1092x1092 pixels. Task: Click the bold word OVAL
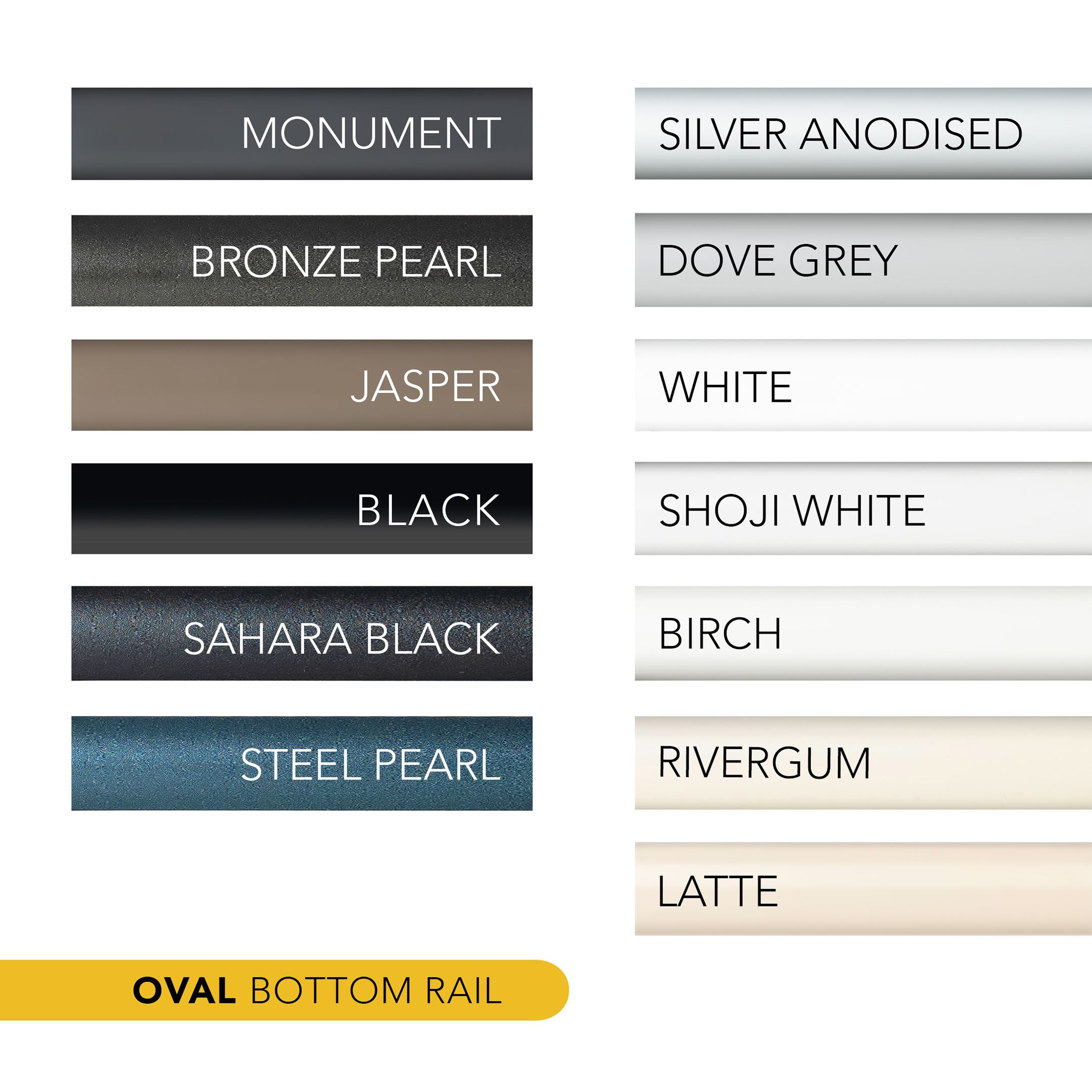click(184, 991)
